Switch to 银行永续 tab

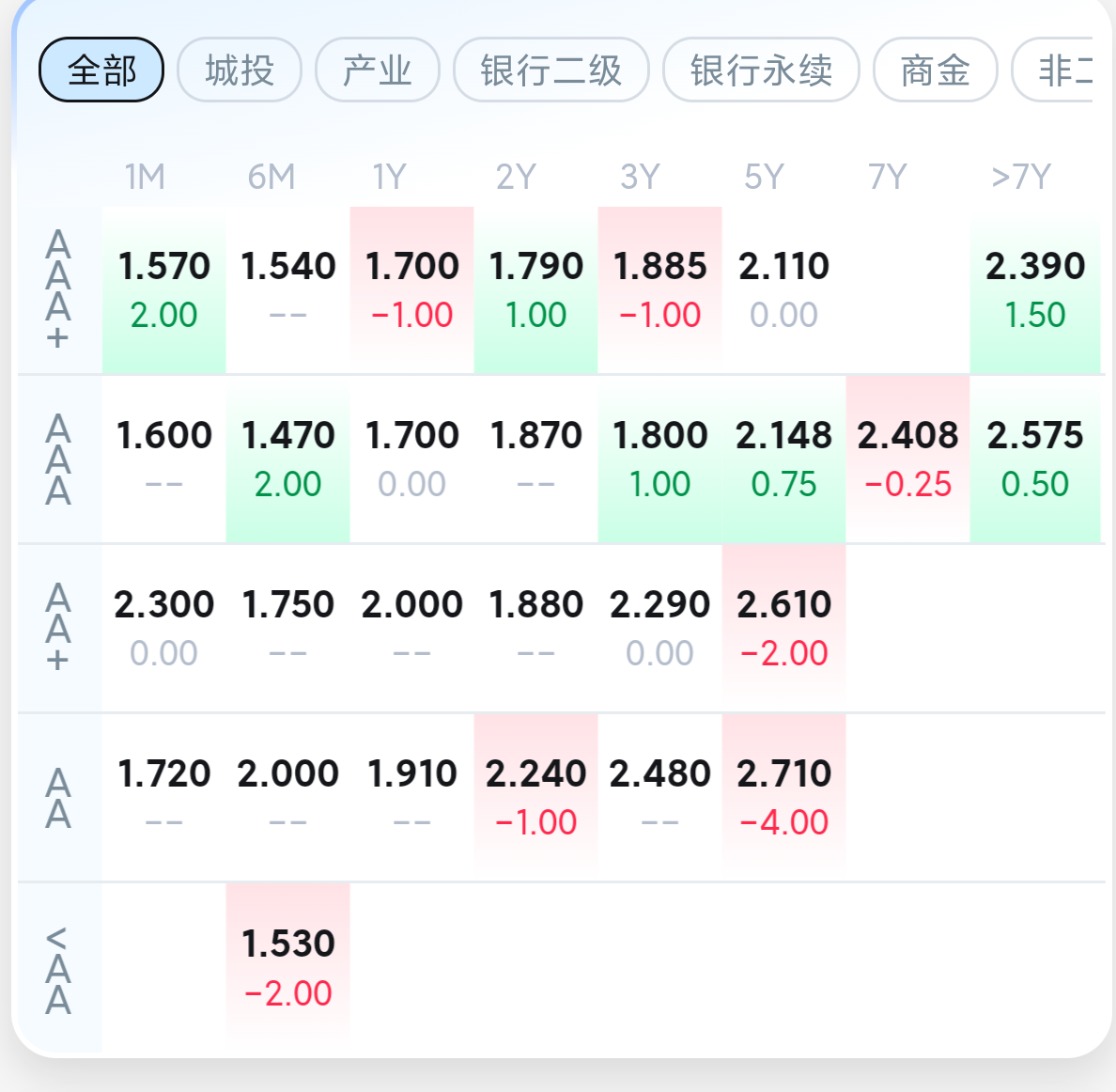[761, 70]
